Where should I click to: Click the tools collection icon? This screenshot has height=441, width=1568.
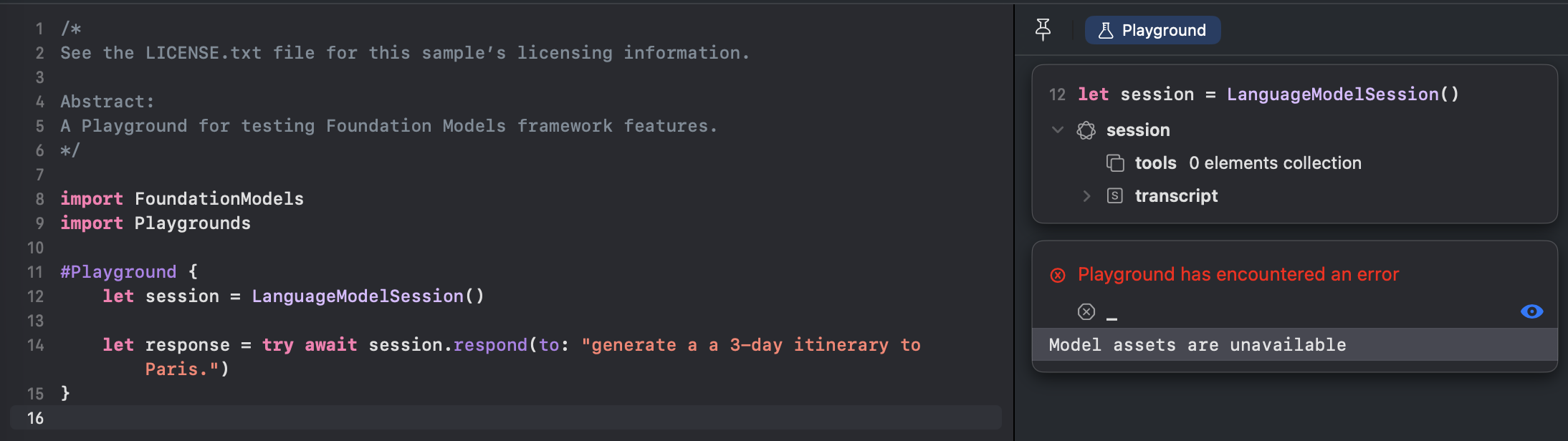(1115, 163)
